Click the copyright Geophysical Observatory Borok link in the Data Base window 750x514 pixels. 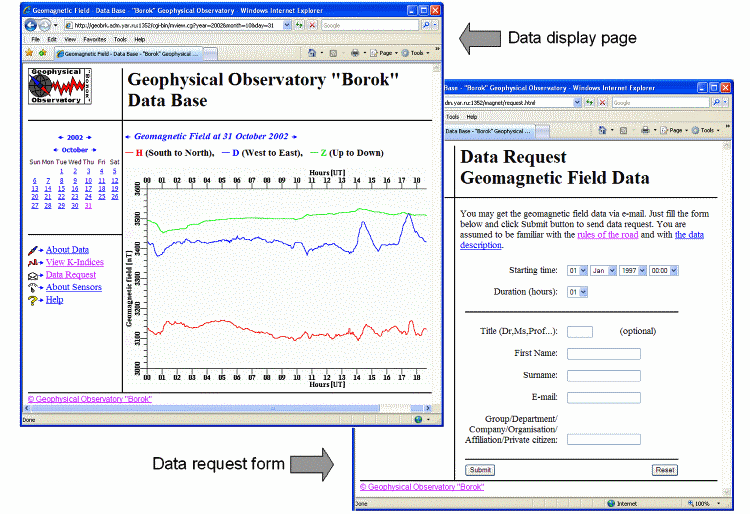(89, 399)
